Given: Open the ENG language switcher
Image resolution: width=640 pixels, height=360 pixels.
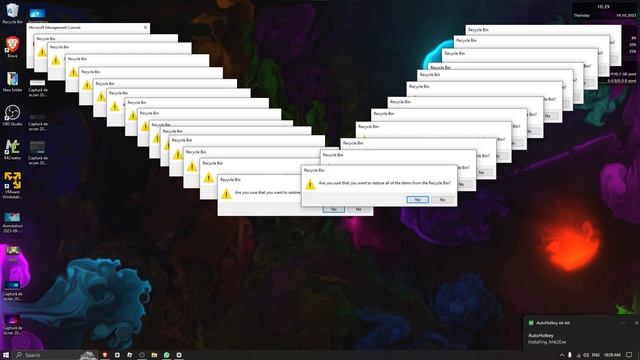Looking at the screenshot, I should click(596, 355).
